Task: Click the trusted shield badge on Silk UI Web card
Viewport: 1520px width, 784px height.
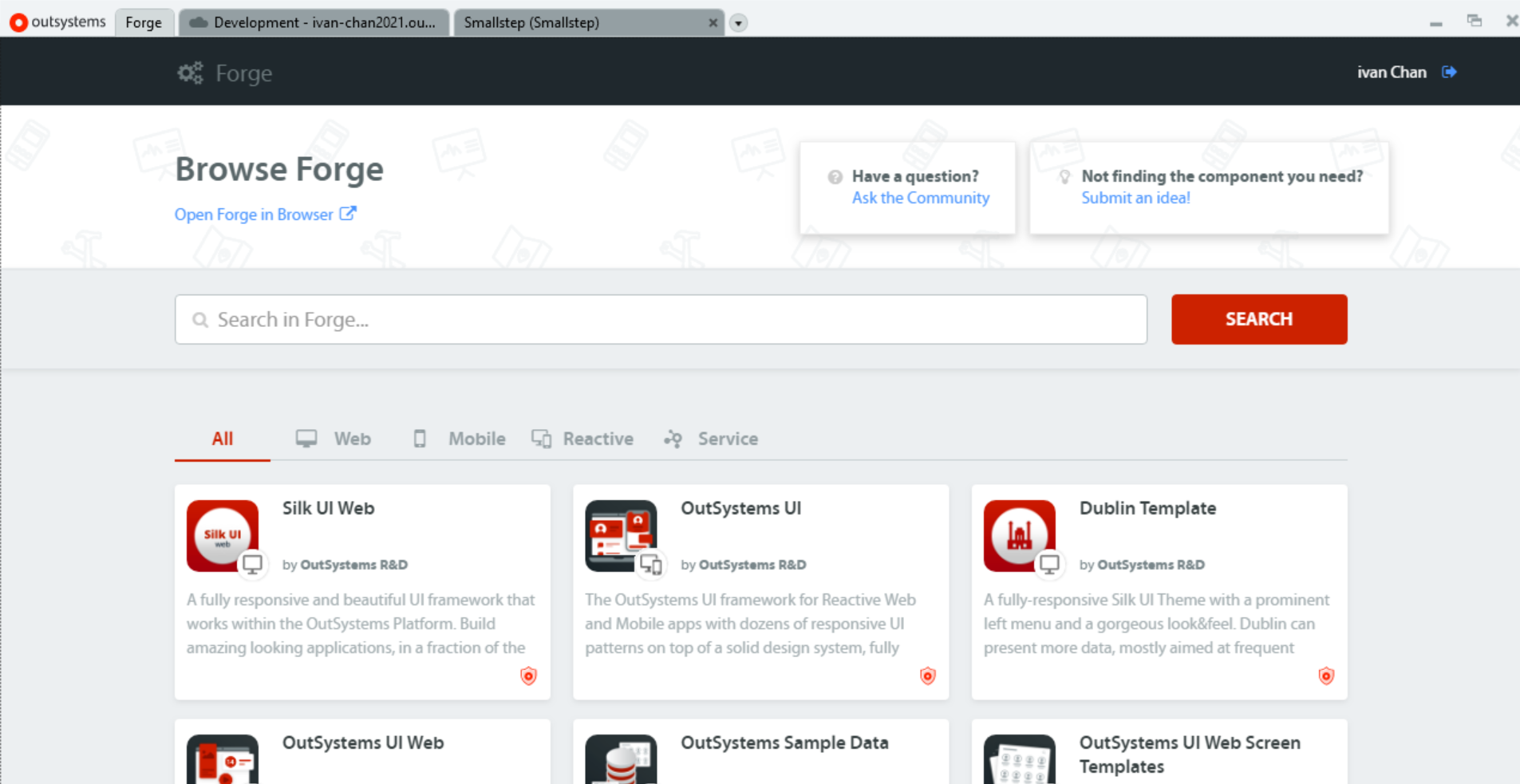Action: 528,676
